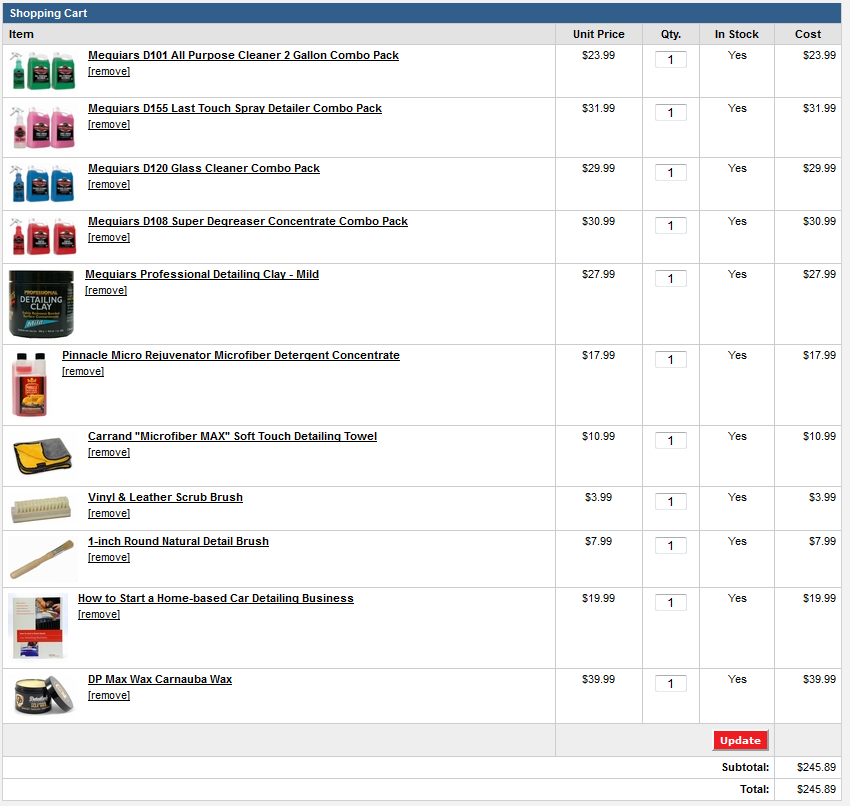Viewport: 850px width, 806px height.
Task: Remove Professional Detailing Clay from cart
Action: (106, 291)
